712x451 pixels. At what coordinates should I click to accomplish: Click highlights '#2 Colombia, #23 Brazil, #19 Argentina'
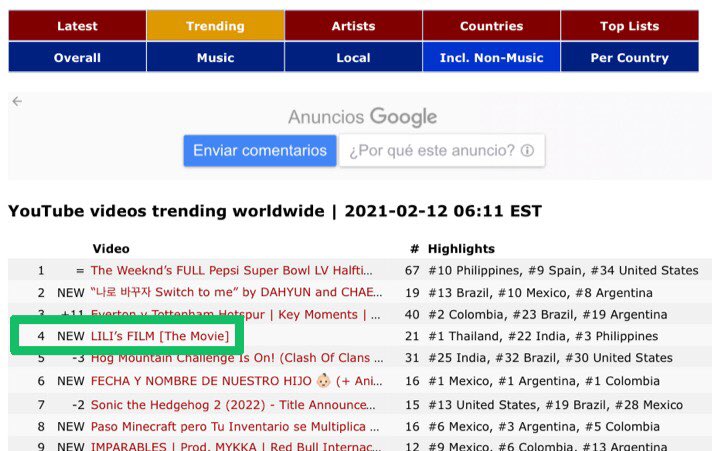(x=548, y=314)
